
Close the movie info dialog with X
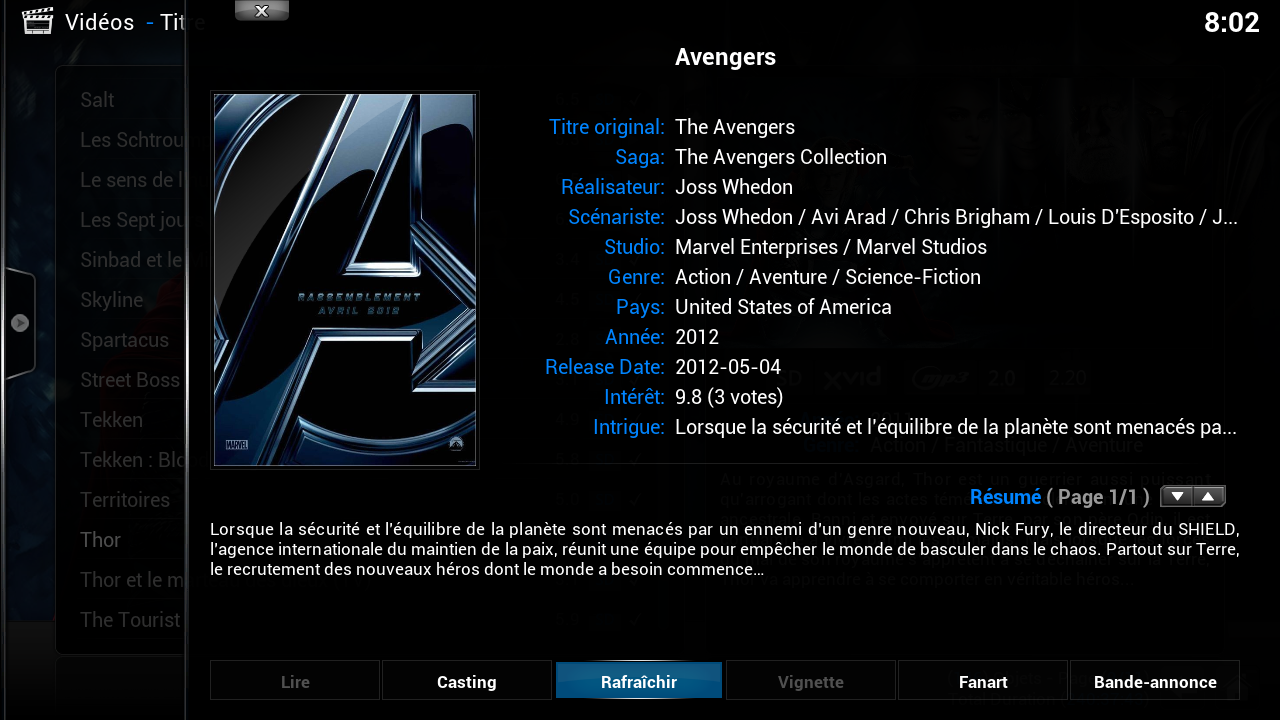262,11
